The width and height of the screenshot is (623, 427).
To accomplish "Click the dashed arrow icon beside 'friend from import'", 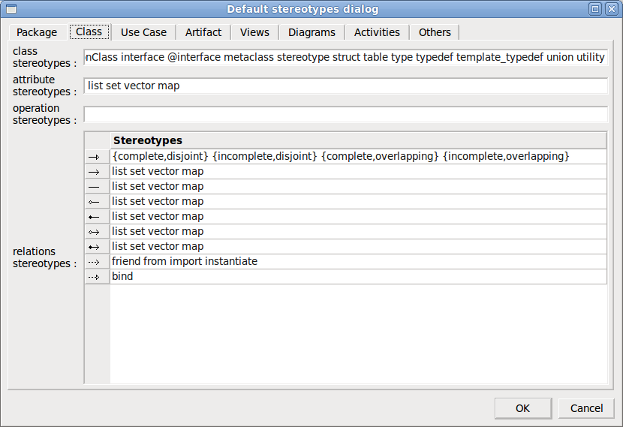I will [97, 261].
